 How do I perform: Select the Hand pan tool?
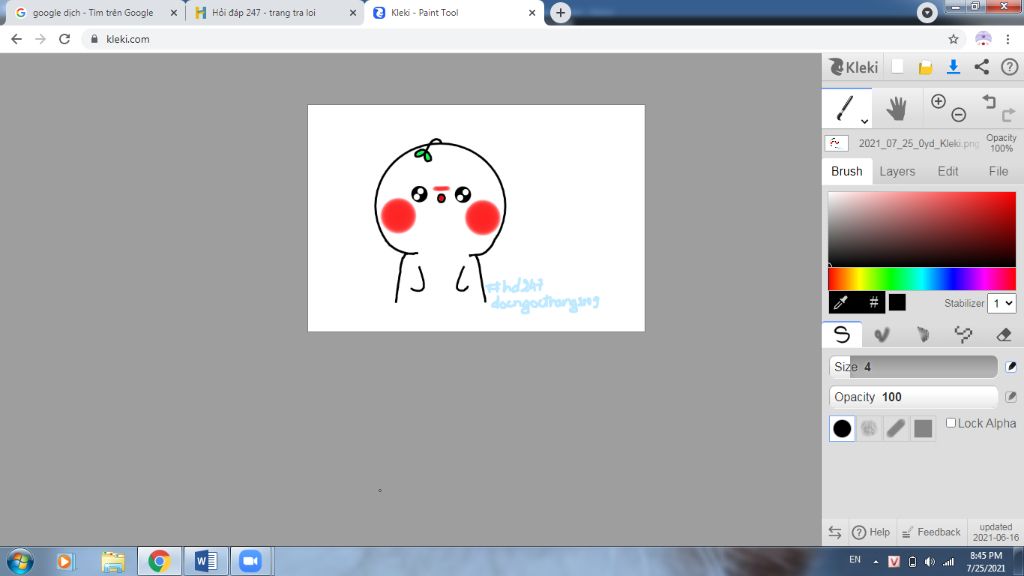(897, 108)
